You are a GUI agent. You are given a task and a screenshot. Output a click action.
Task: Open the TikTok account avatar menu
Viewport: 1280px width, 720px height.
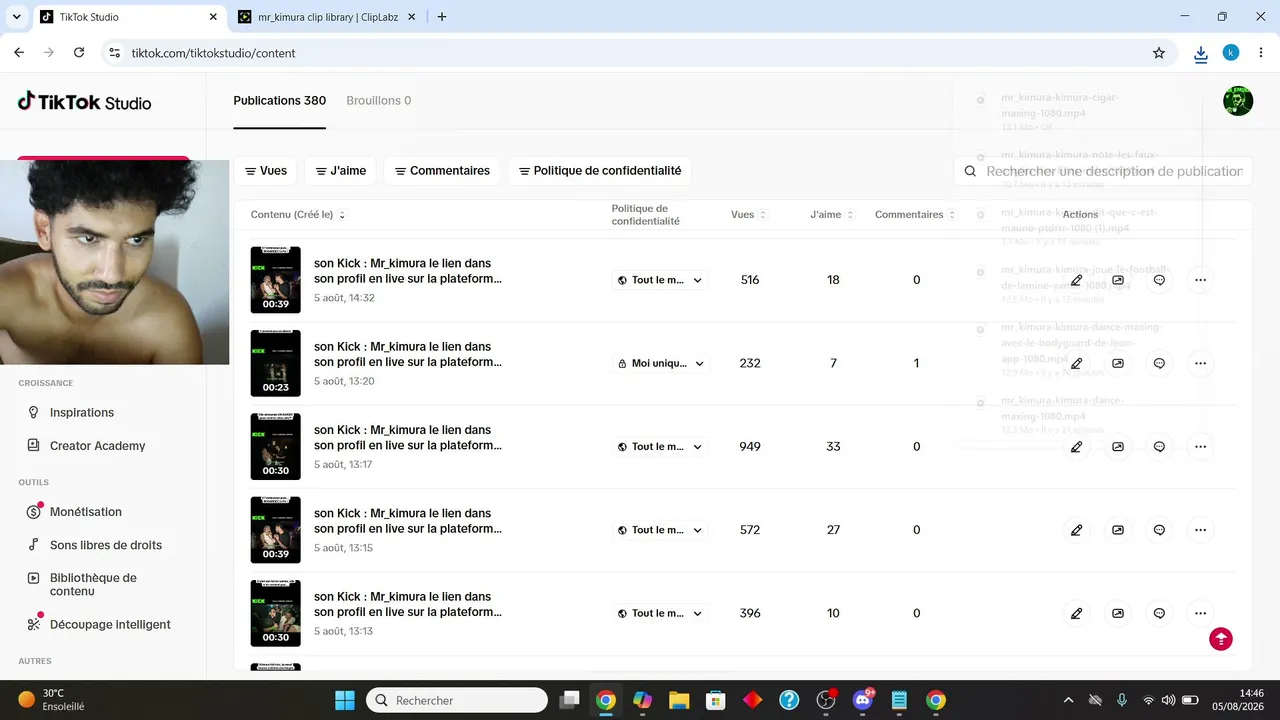(1238, 101)
